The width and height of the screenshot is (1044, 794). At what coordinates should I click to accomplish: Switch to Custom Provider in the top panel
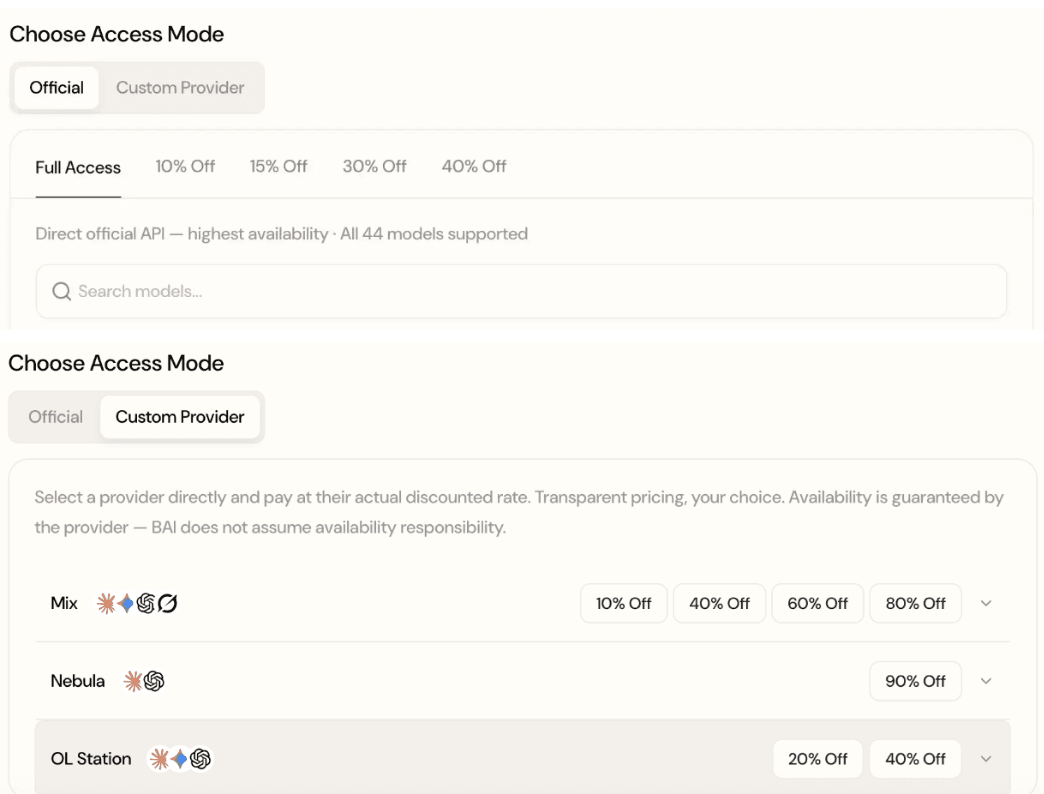tap(180, 88)
